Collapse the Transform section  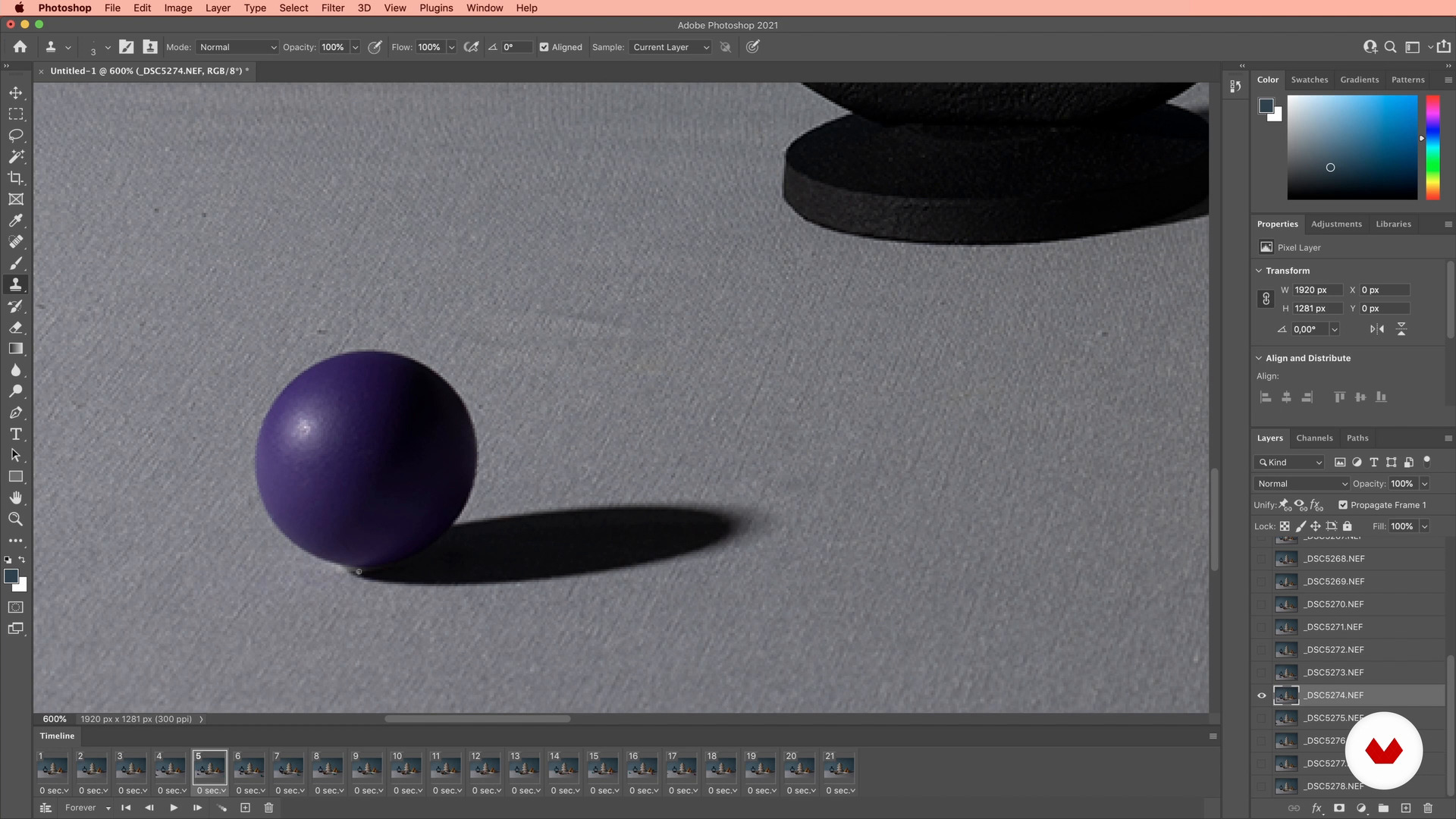1259,271
